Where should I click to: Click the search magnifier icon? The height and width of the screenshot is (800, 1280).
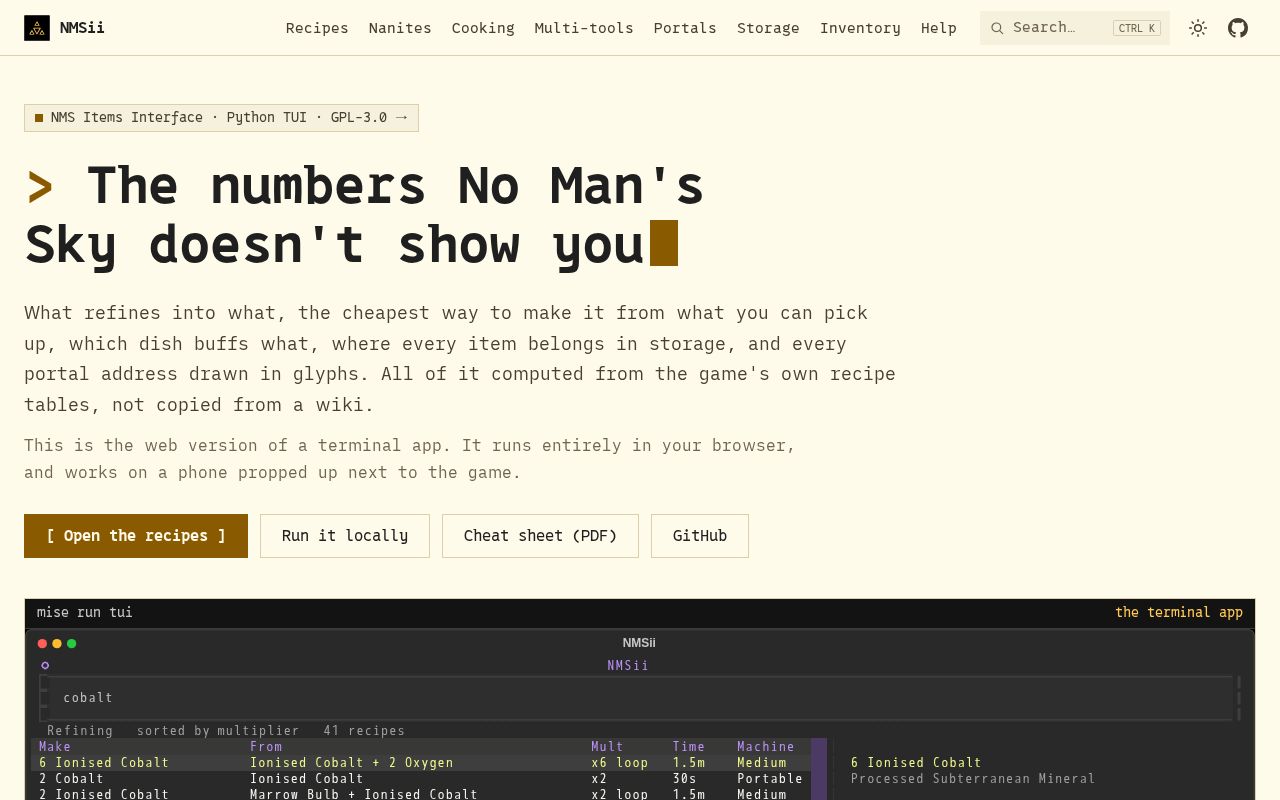point(997,28)
